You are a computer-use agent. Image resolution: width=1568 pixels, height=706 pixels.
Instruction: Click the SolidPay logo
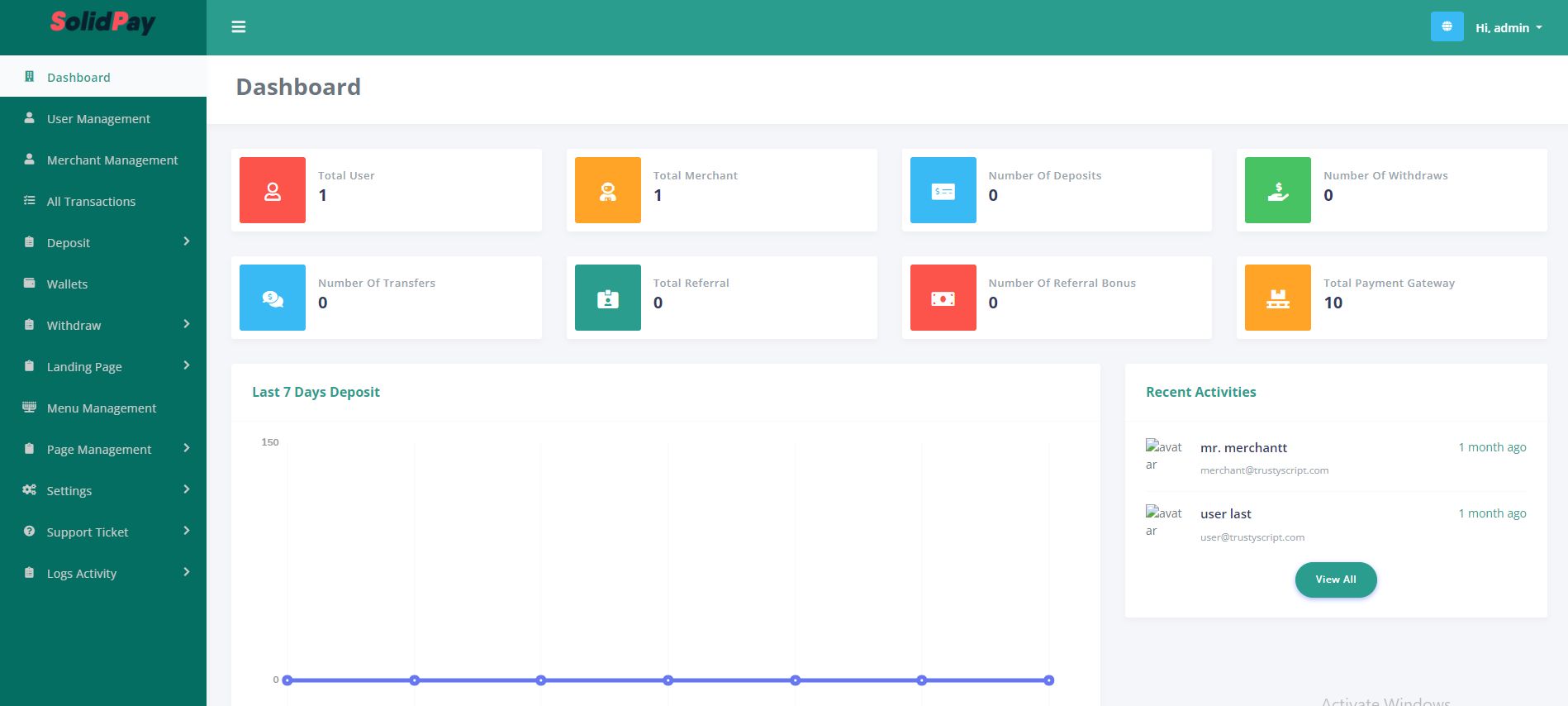[102, 22]
